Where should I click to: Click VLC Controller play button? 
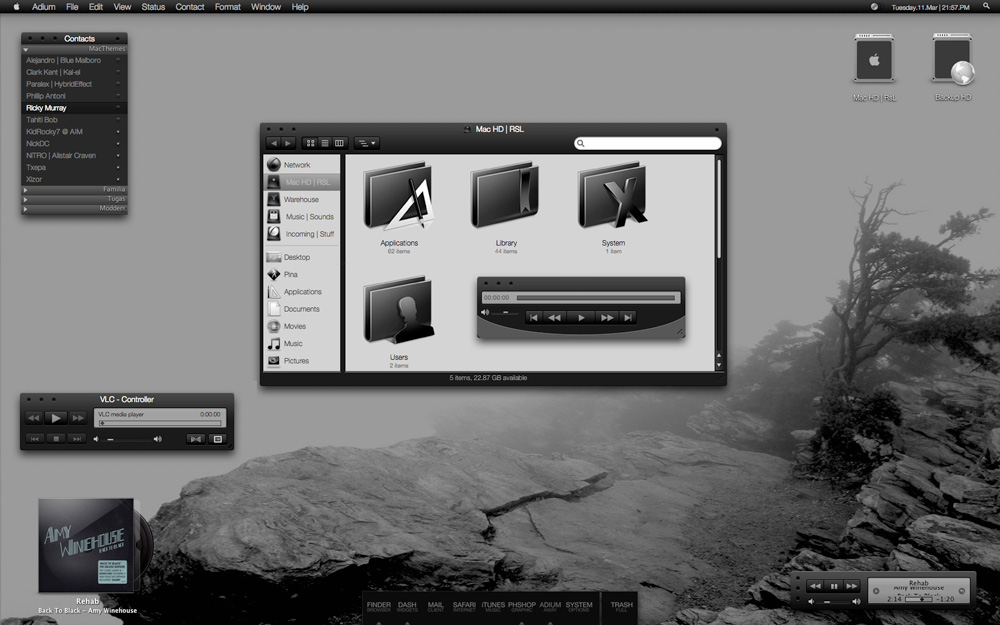(55, 418)
